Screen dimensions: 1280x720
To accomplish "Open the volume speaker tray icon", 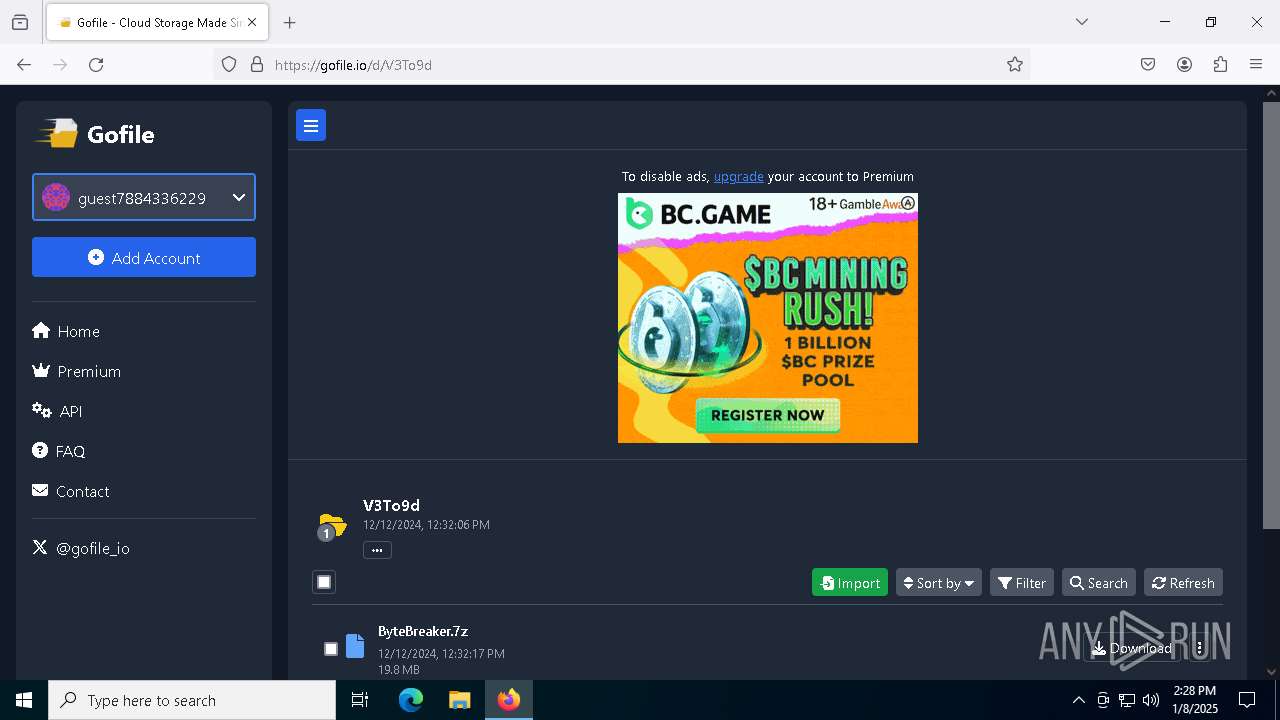I will point(1151,700).
